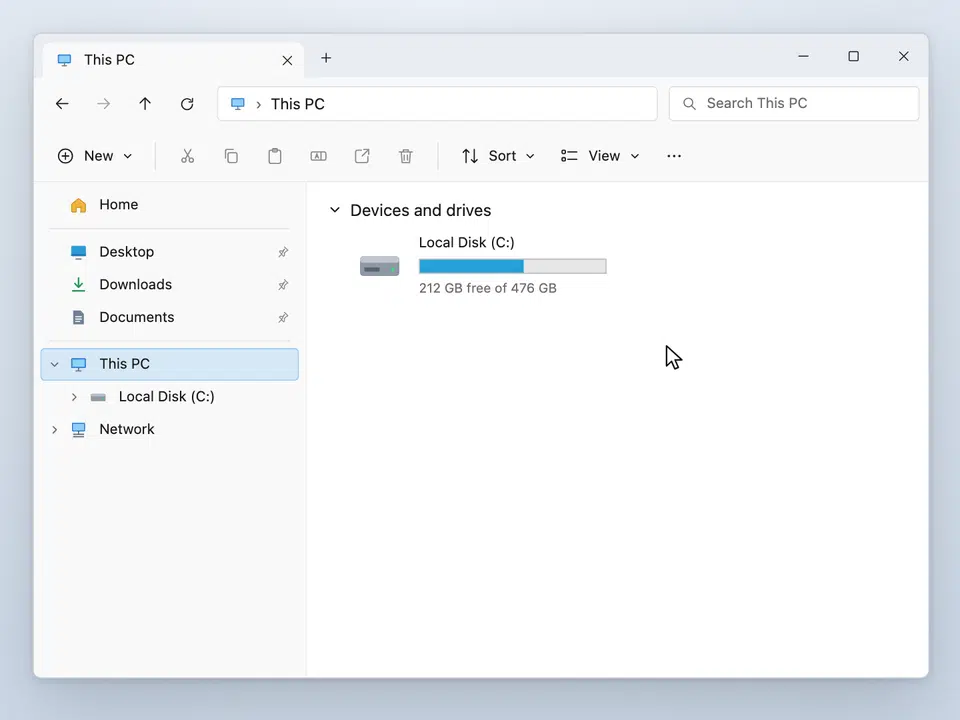The height and width of the screenshot is (720, 960).
Task: Go back with the left arrow
Action: (x=62, y=103)
